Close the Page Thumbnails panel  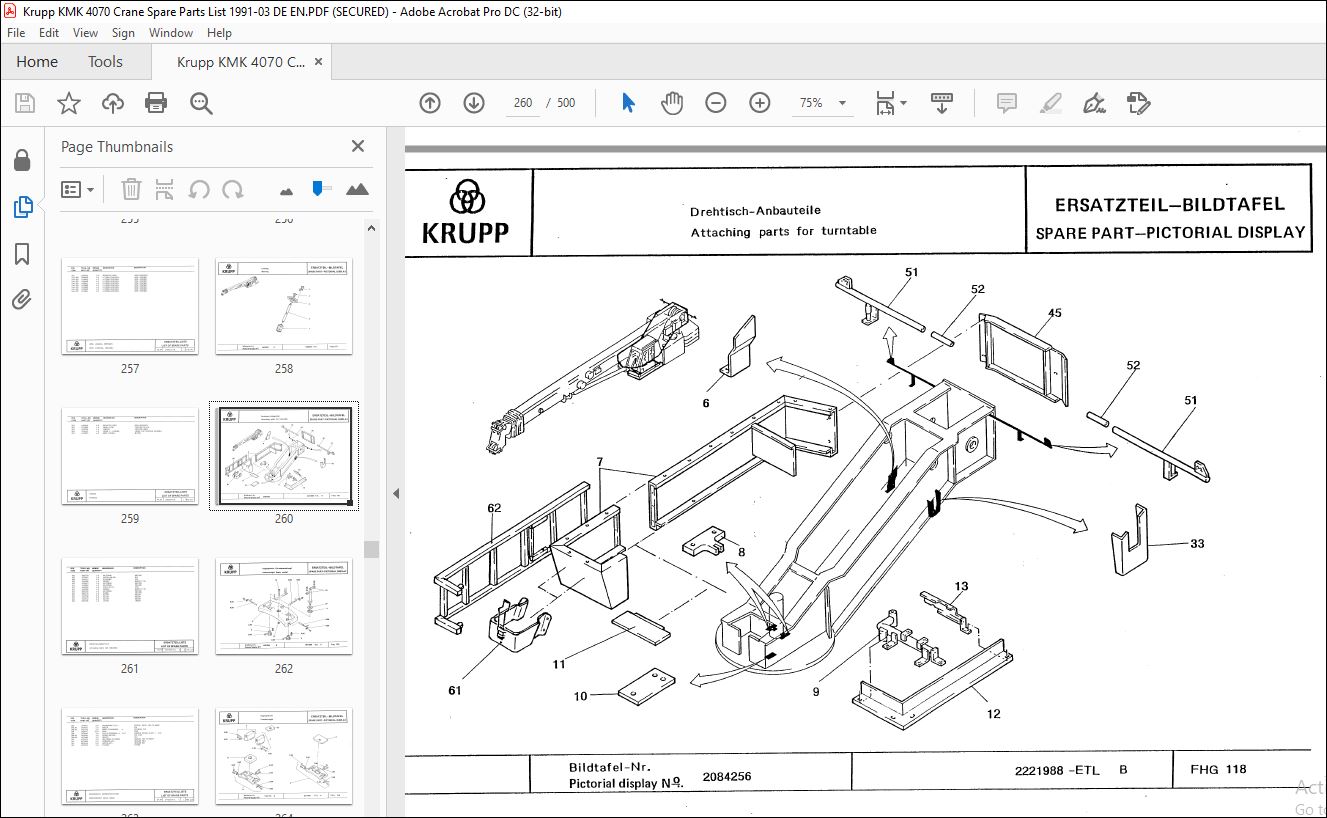358,146
